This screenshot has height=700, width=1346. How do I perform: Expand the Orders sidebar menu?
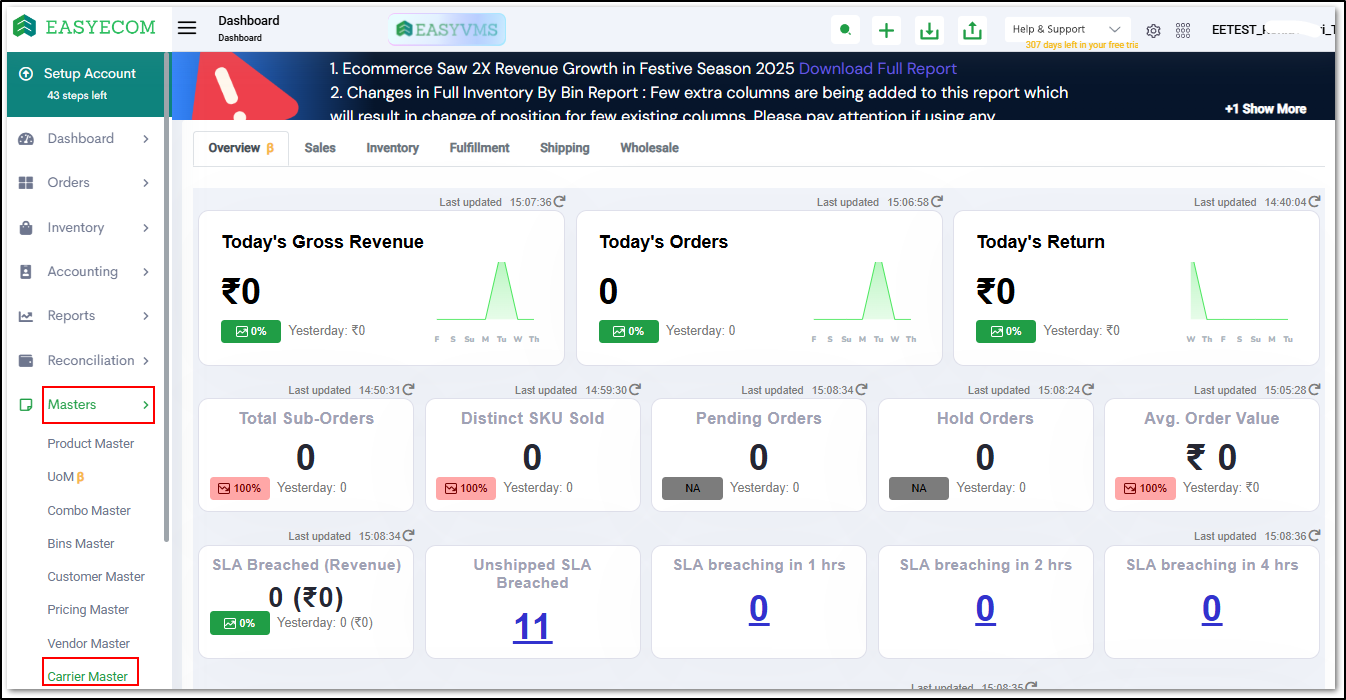pyautogui.click(x=84, y=183)
